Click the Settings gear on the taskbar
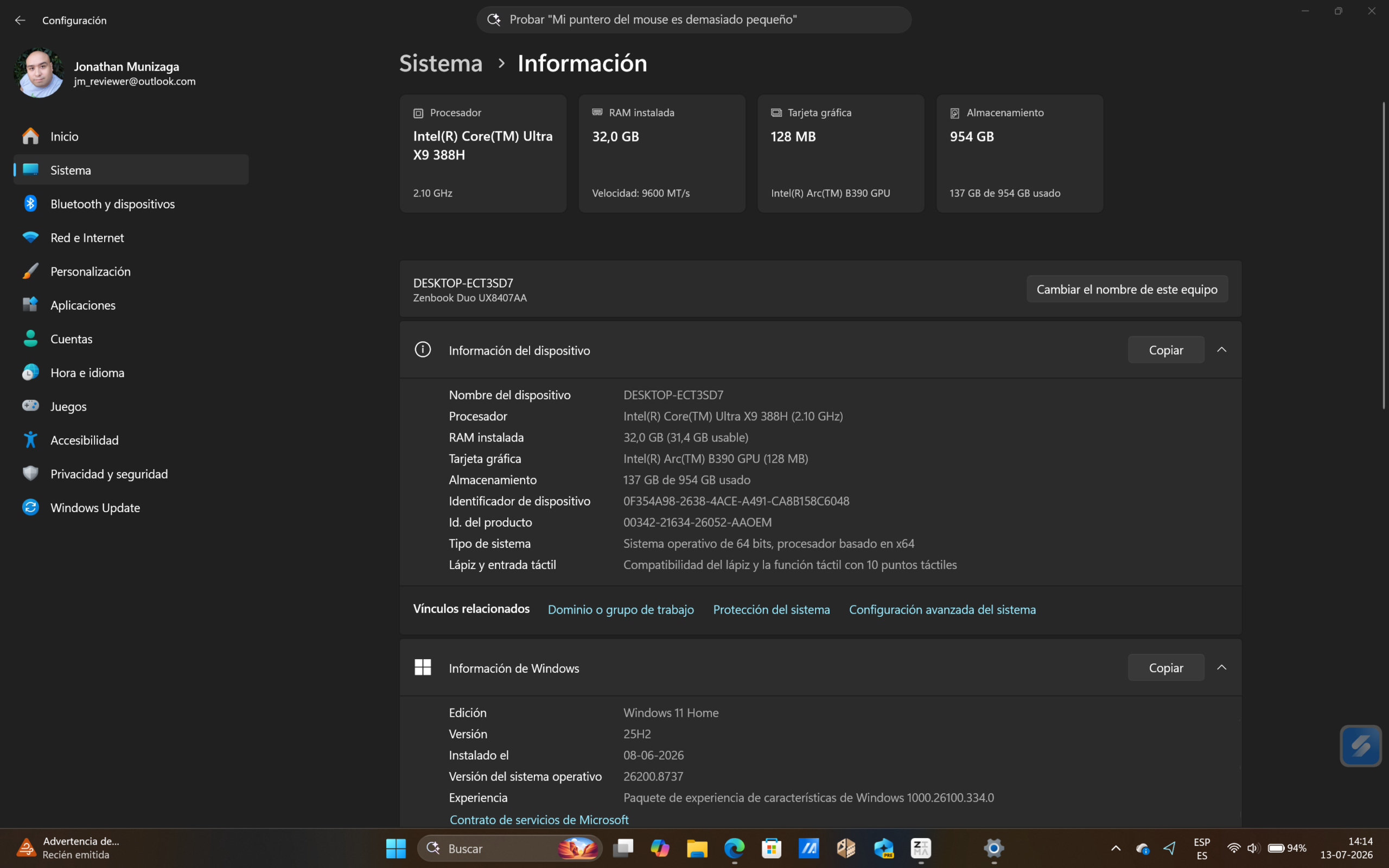 (994, 848)
